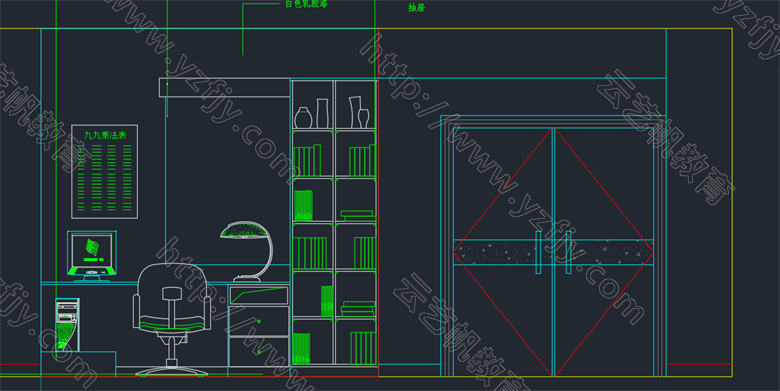Image resolution: width=780 pixels, height=391 pixels.
Task: Select the step platform beside computer tower
Action: [79, 364]
